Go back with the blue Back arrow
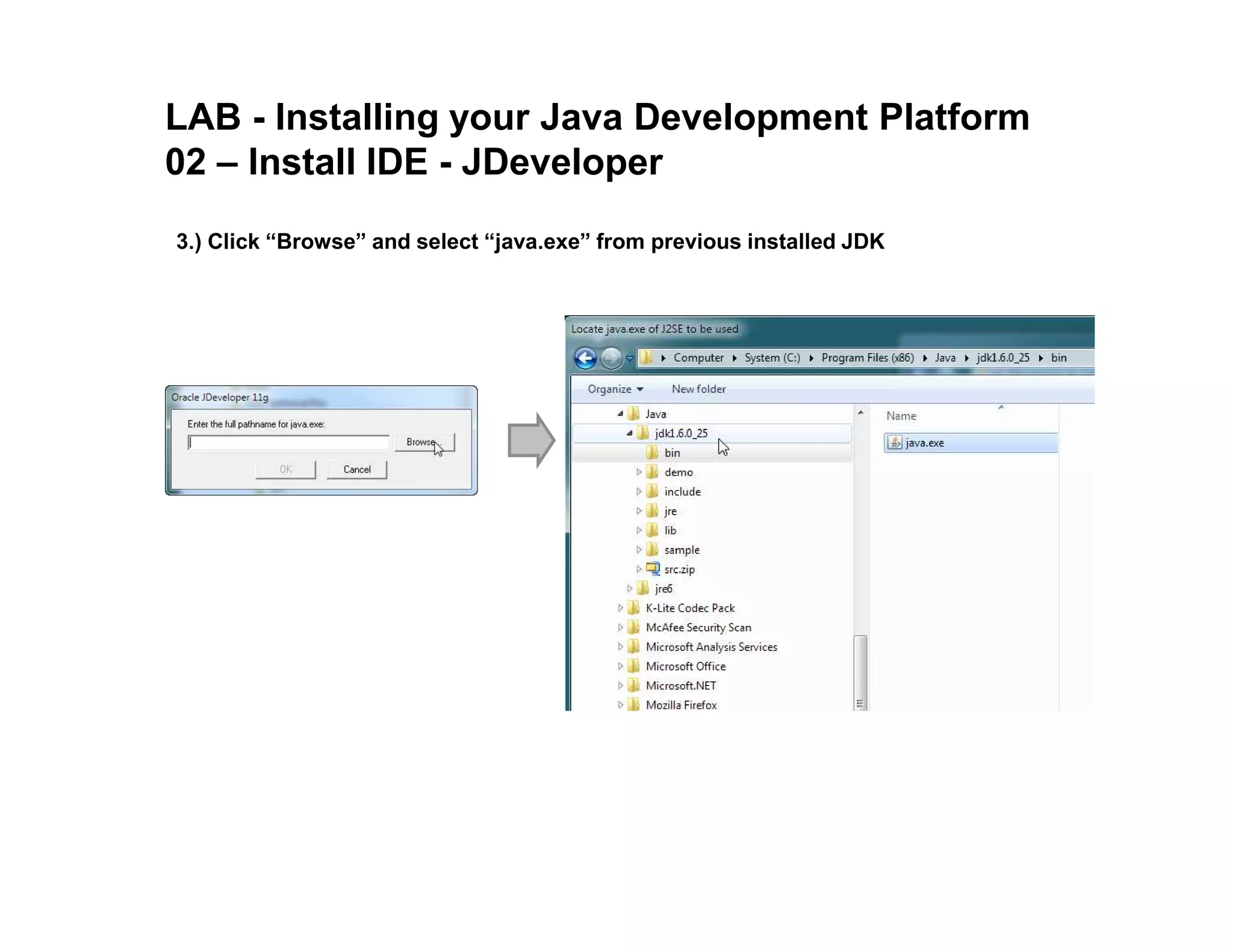This screenshot has width=1233, height=952. [585, 358]
